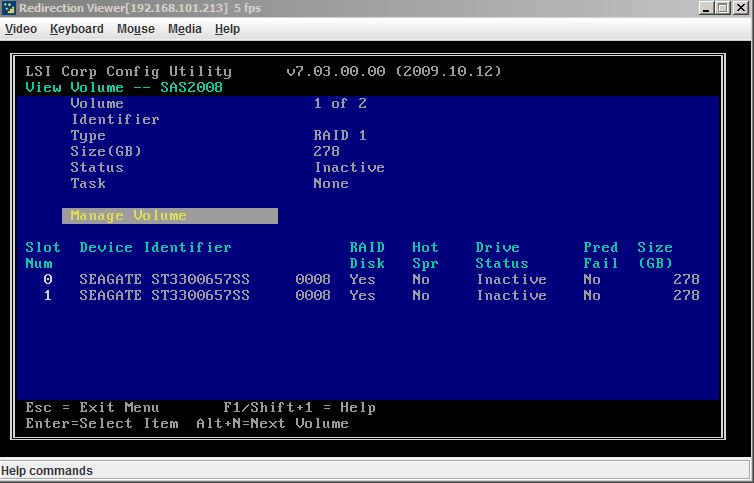Minimize the Redirection Viewer window

point(706,8)
